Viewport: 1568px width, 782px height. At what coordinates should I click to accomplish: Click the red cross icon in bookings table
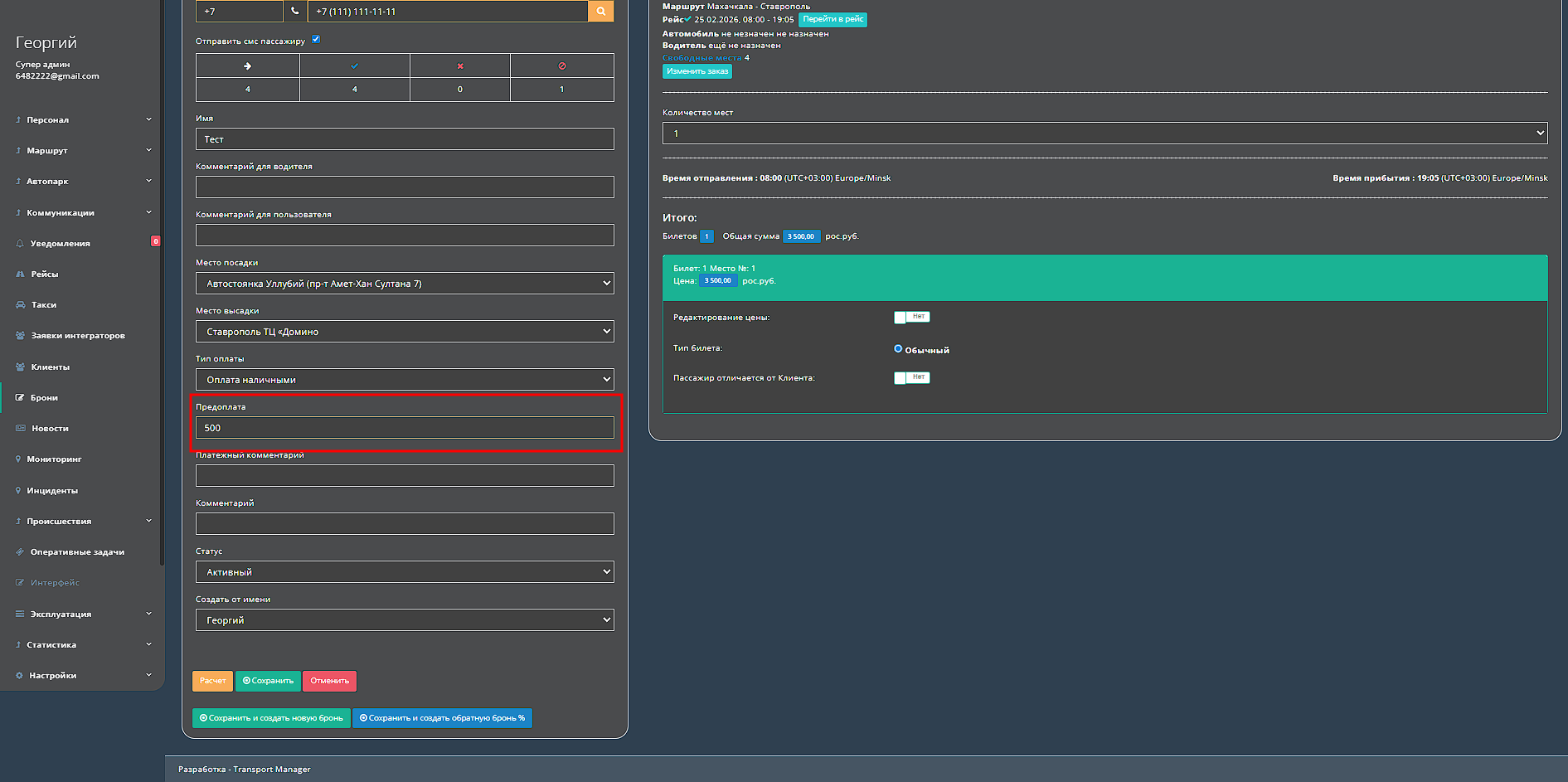point(460,66)
